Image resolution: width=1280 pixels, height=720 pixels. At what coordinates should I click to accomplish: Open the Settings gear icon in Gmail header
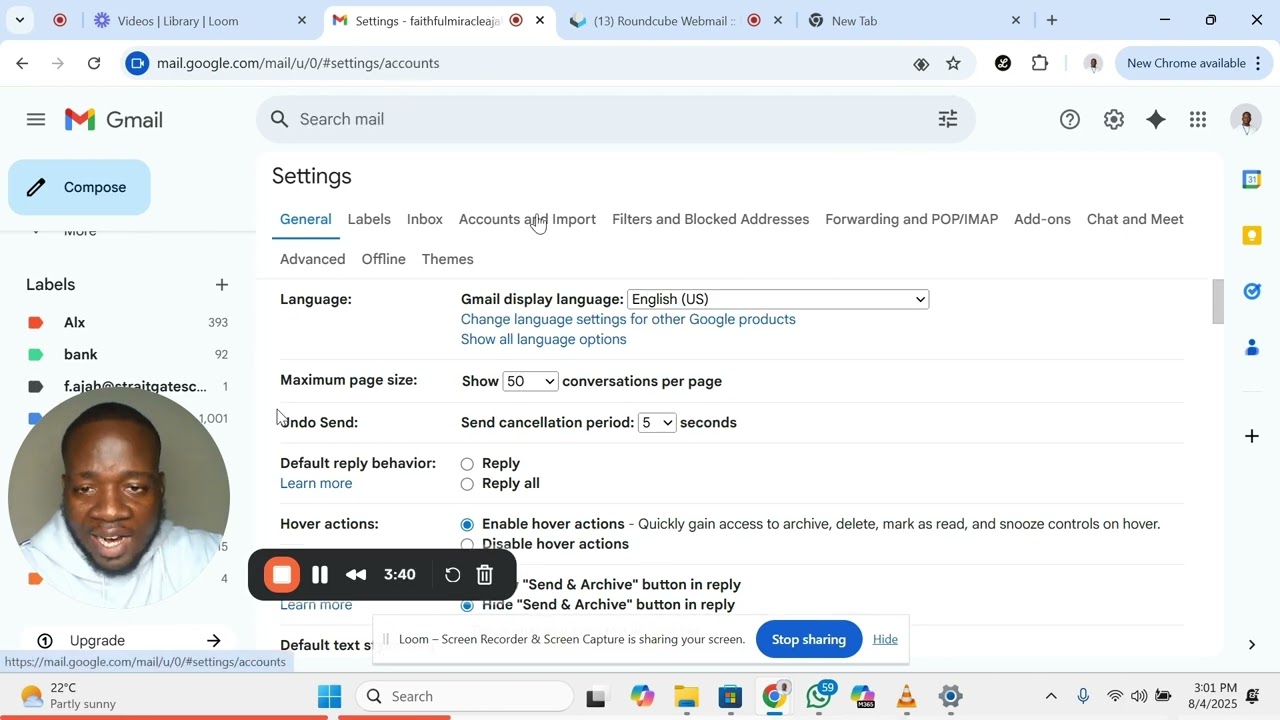[x=1113, y=120]
